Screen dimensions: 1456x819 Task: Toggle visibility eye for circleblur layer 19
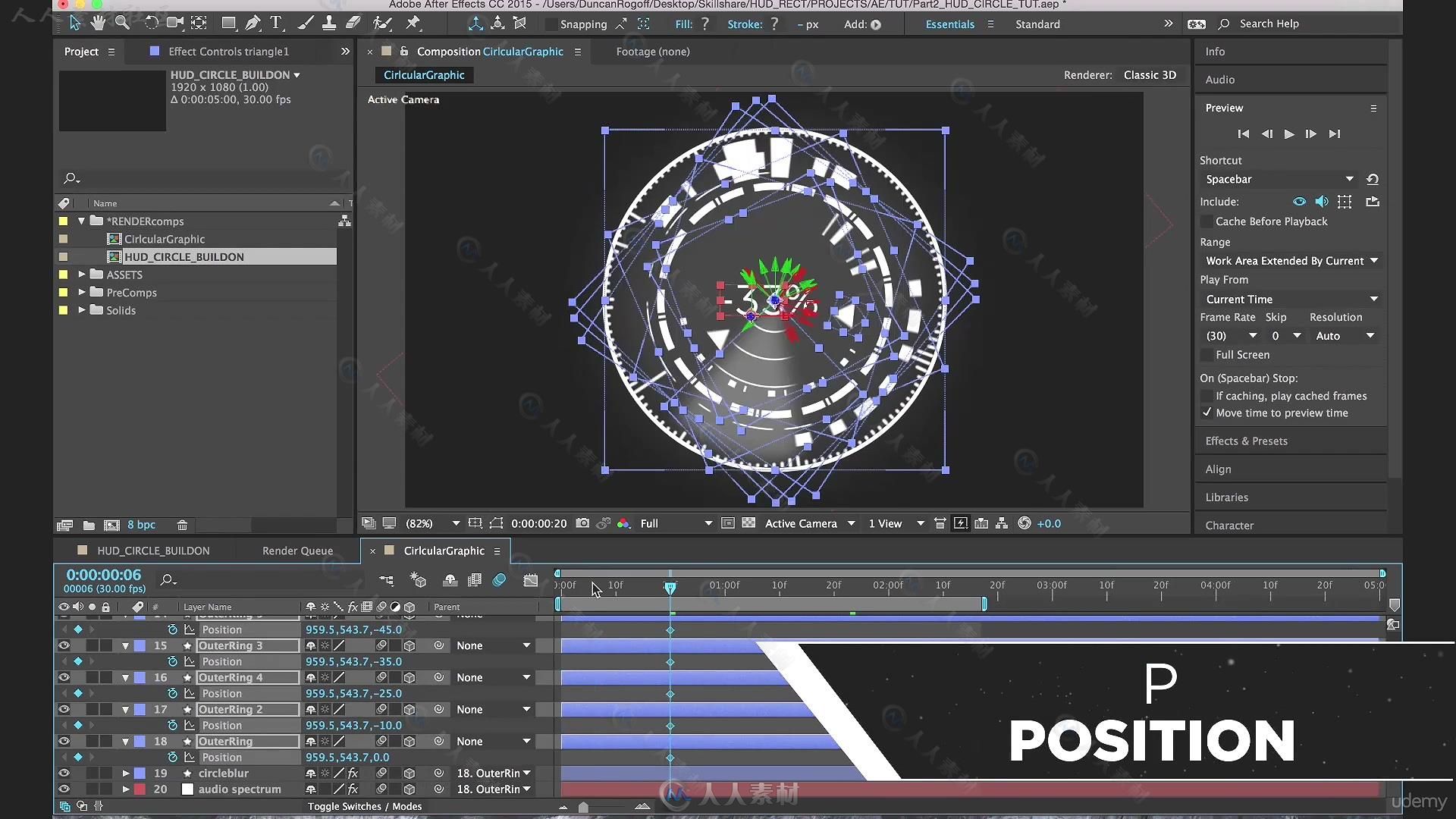pos(62,773)
